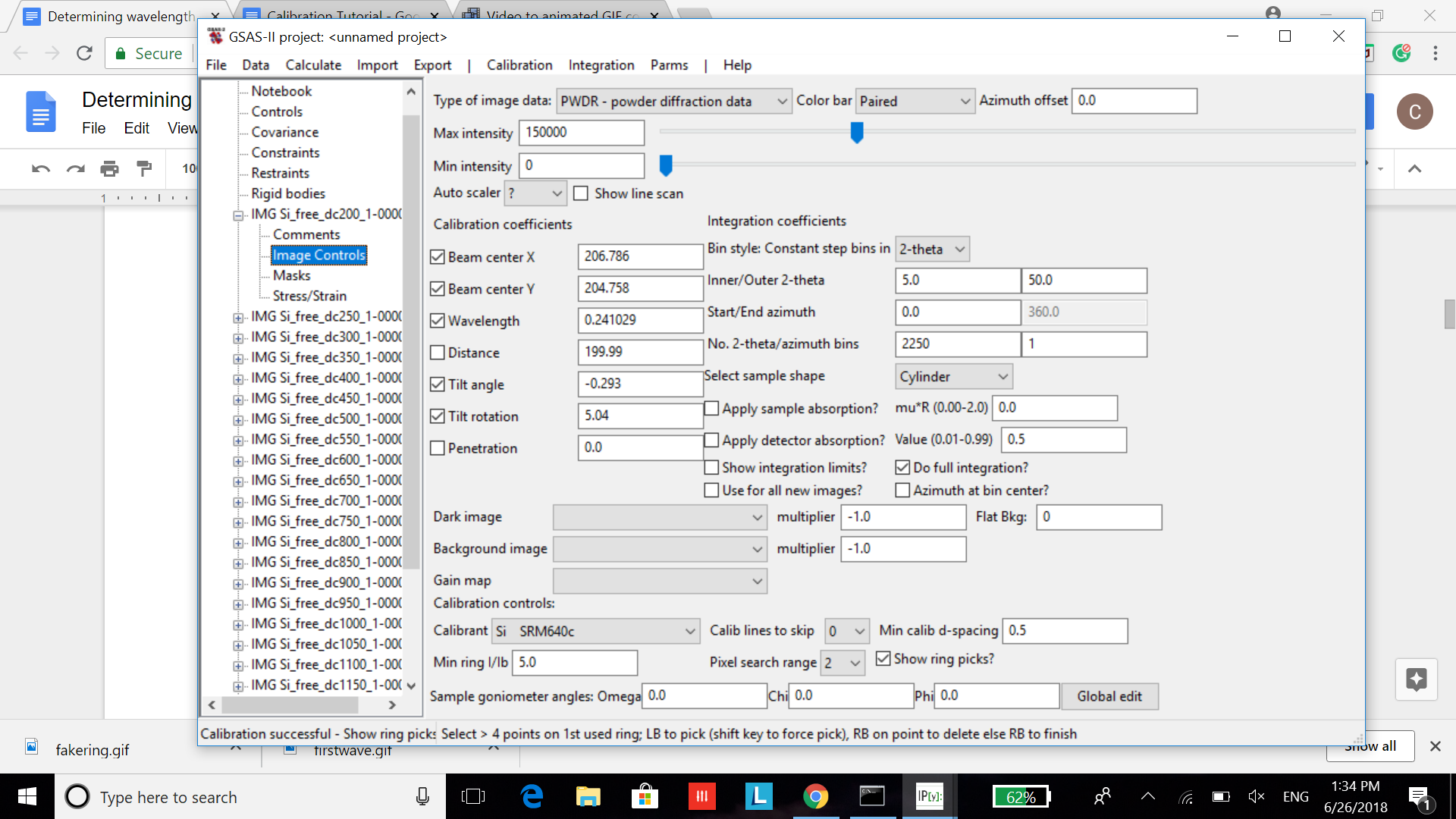
Task: Click the print icon in Docs toolbar
Action: tap(110, 168)
